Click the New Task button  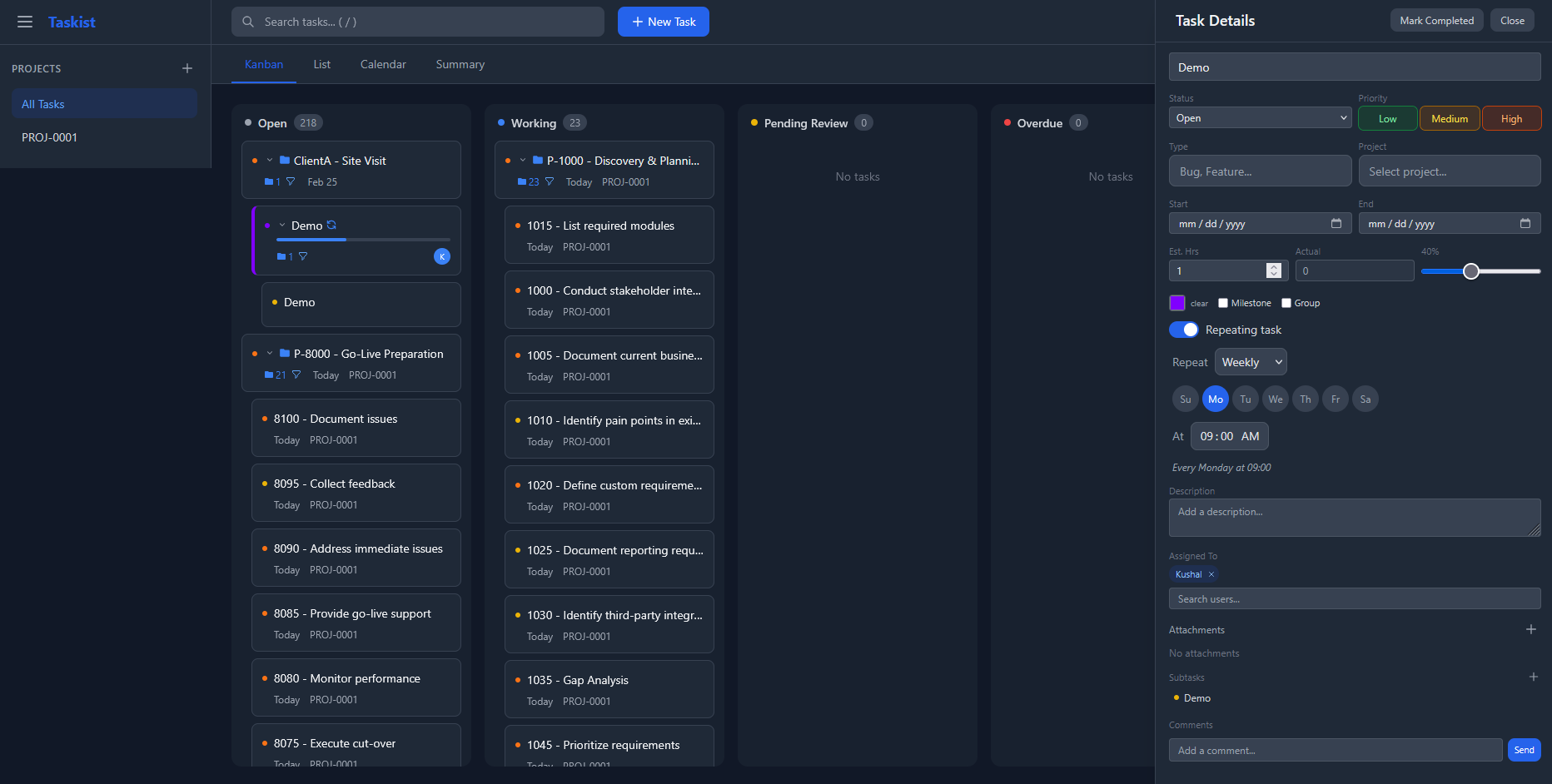pos(664,22)
